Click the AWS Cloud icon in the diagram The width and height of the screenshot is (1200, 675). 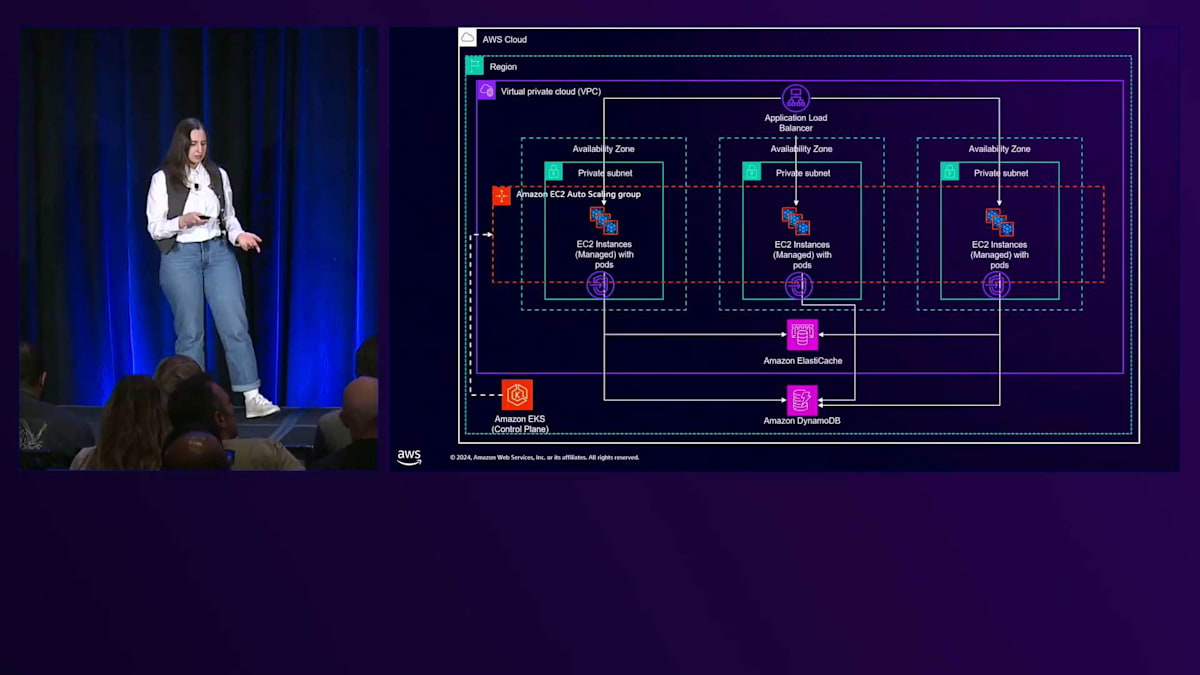(468, 38)
